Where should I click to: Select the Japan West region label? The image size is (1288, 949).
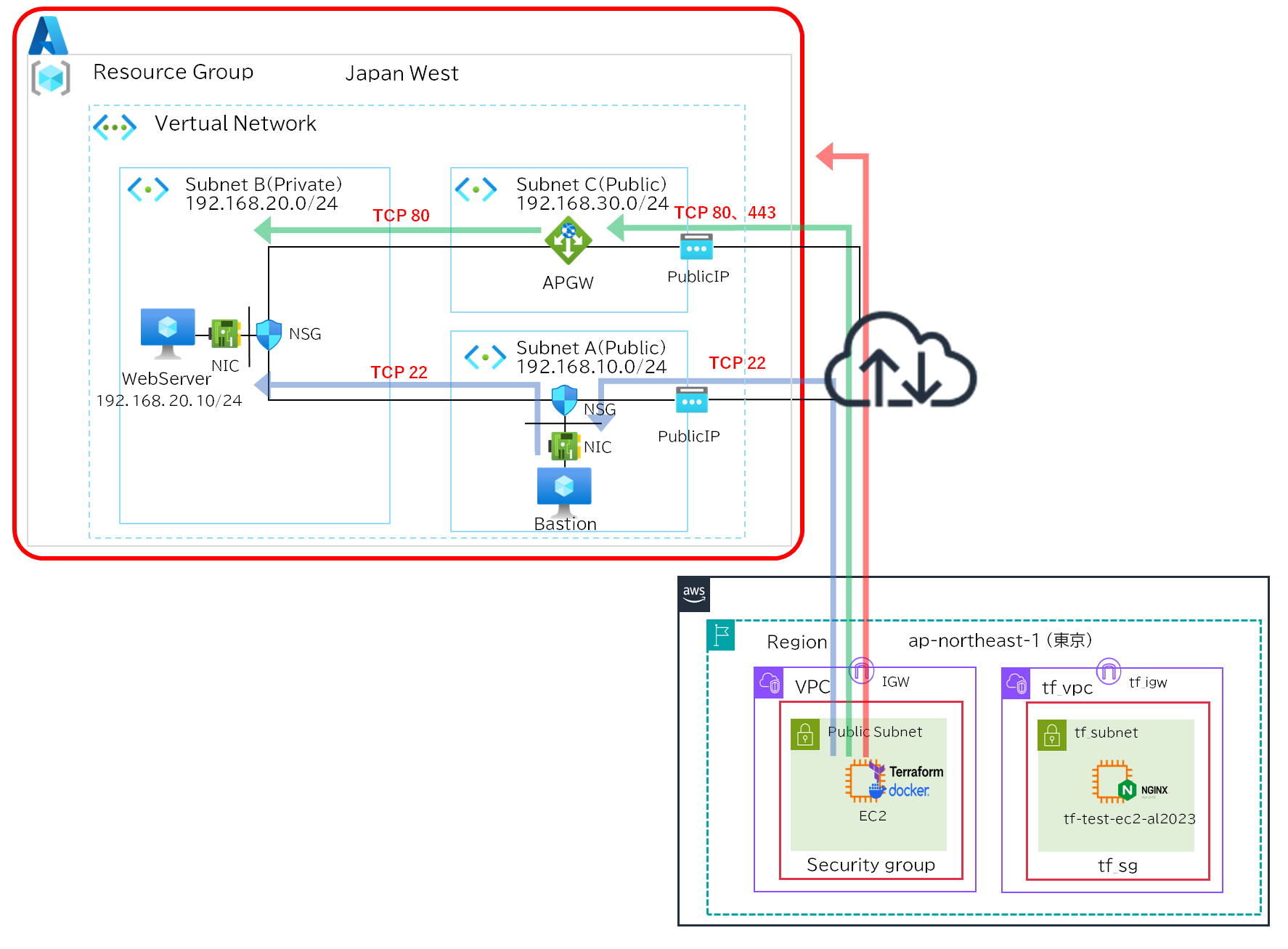[x=402, y=73]
